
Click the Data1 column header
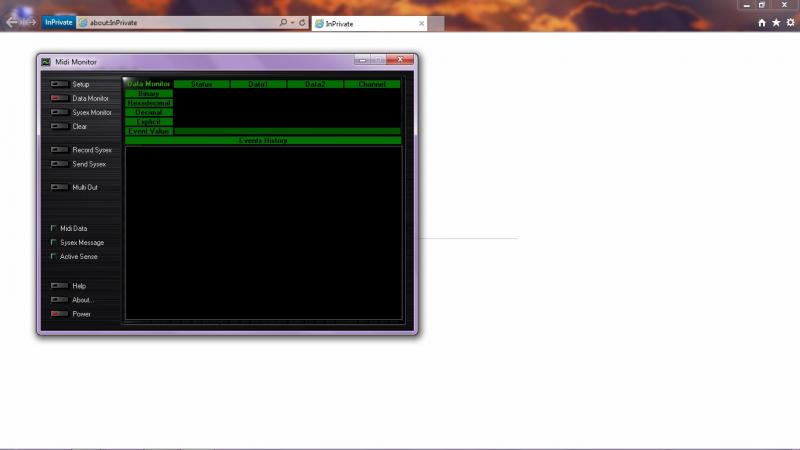point(258,84)
